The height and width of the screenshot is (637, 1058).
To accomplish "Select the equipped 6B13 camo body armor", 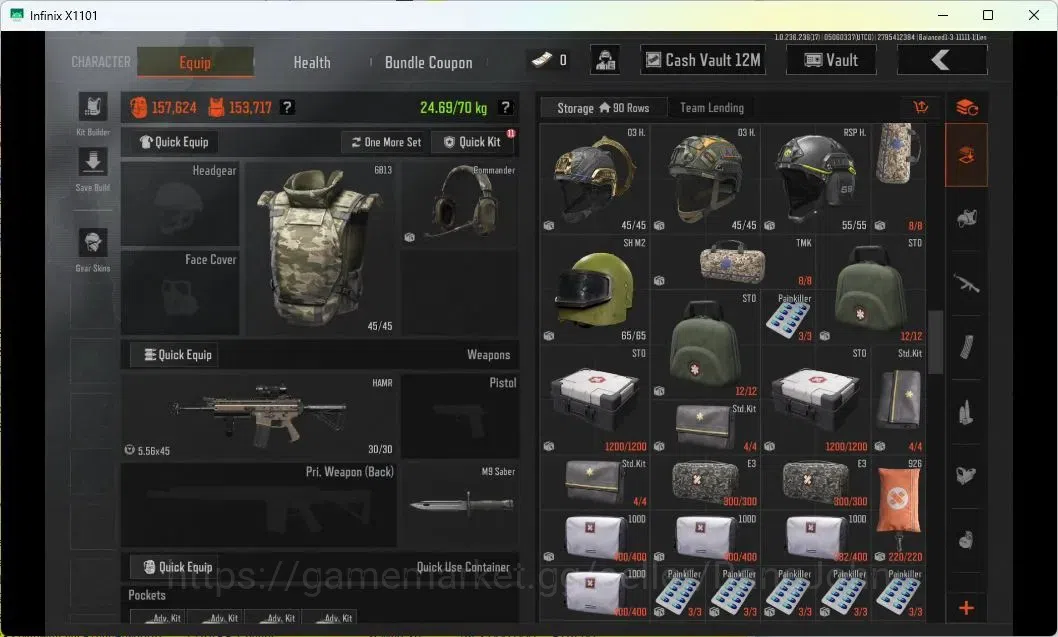I will pos(320,248).
